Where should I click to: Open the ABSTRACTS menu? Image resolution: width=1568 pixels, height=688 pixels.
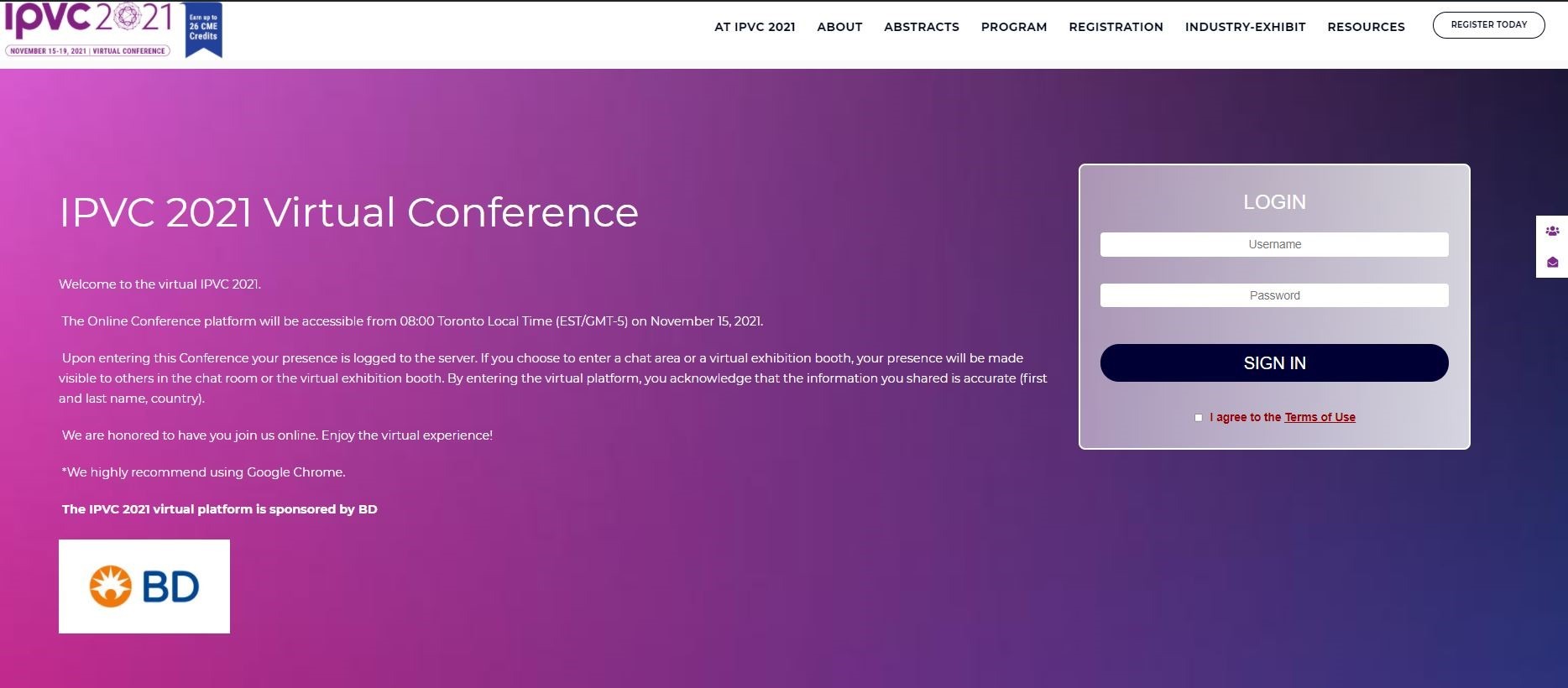[922, 27]
